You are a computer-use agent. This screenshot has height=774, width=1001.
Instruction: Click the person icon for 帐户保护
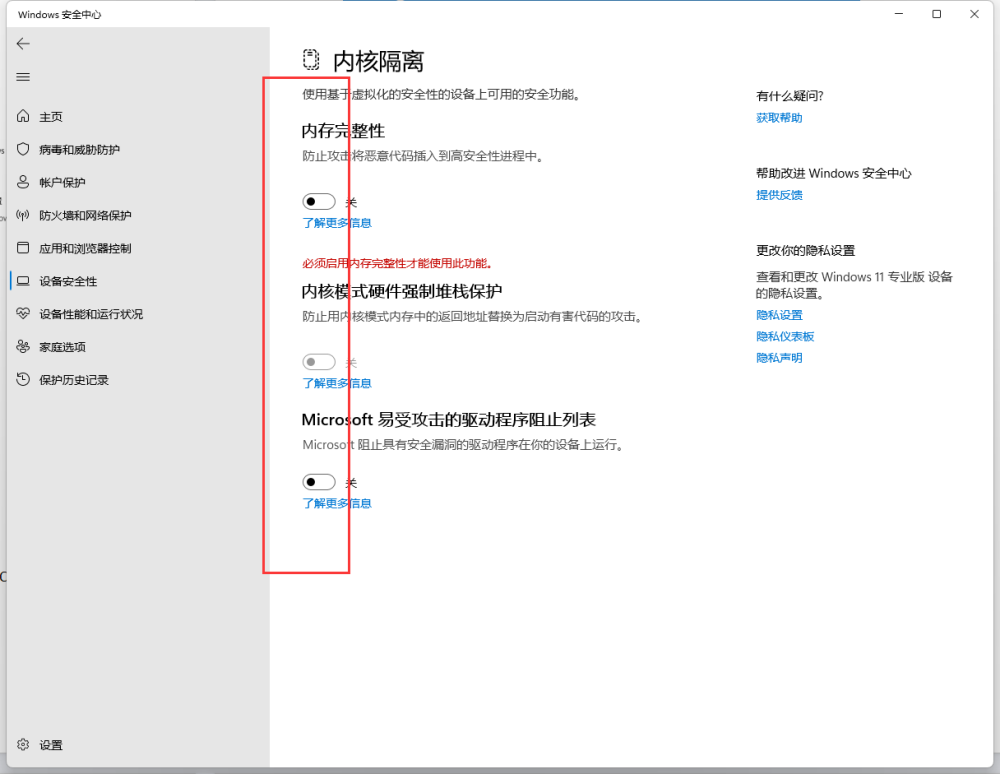pyautogui.click(x=24, y=182)
